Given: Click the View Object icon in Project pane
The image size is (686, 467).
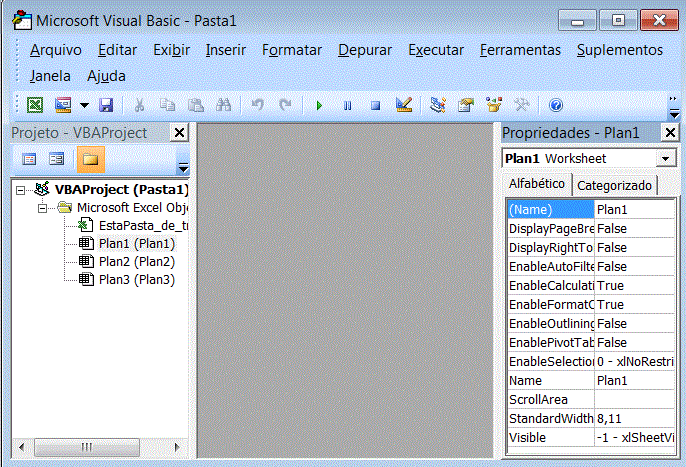Looking at the screenshot, I should [x=56, y=159].
